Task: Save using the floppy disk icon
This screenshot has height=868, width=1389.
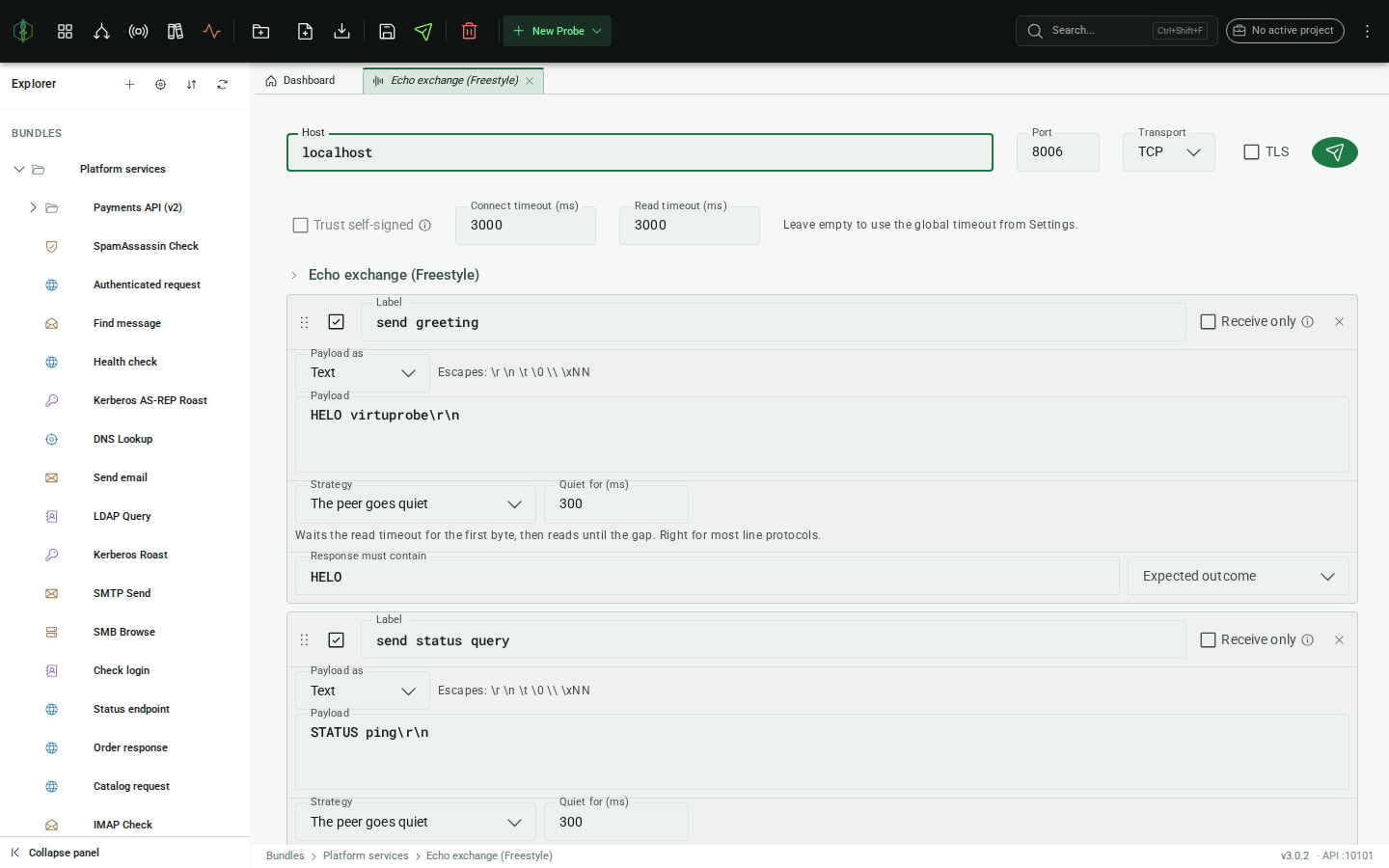Action: (x=387, y=31)
